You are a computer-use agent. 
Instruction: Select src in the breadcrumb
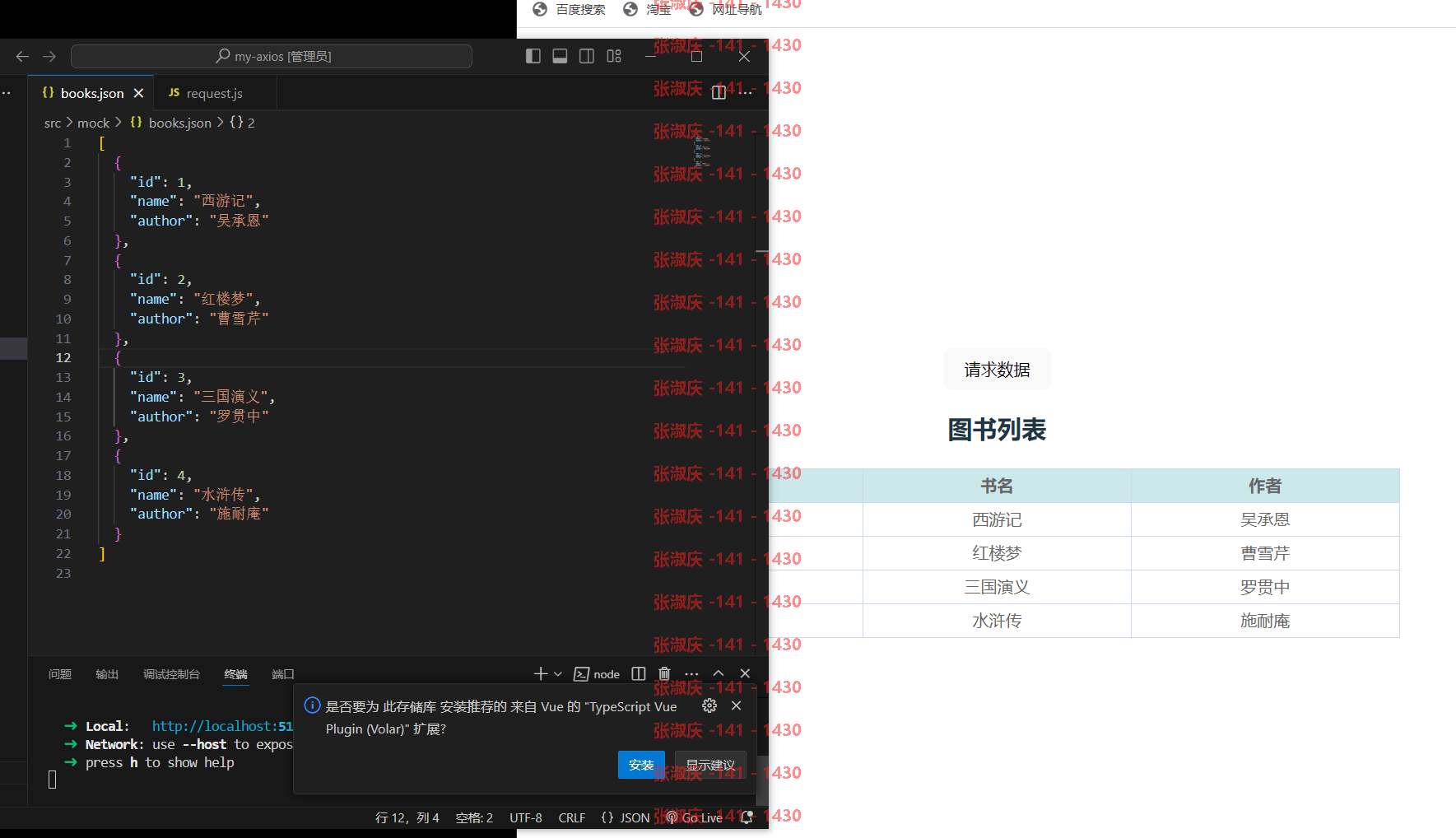(x=53, y=123)
